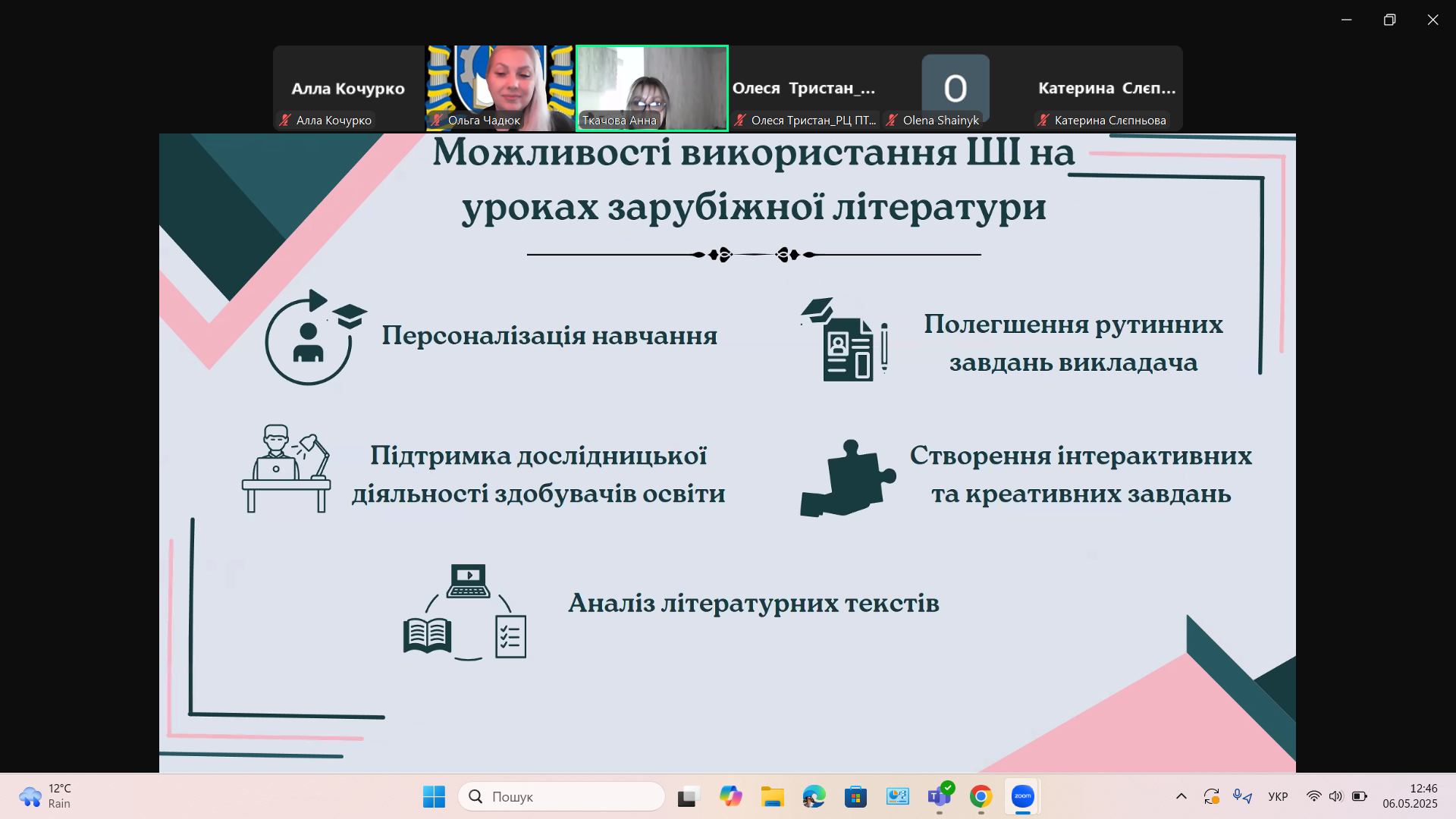The image size is (1456, 819).
Task: Open Zoom app in taskbar
Action: point(1022,796)
